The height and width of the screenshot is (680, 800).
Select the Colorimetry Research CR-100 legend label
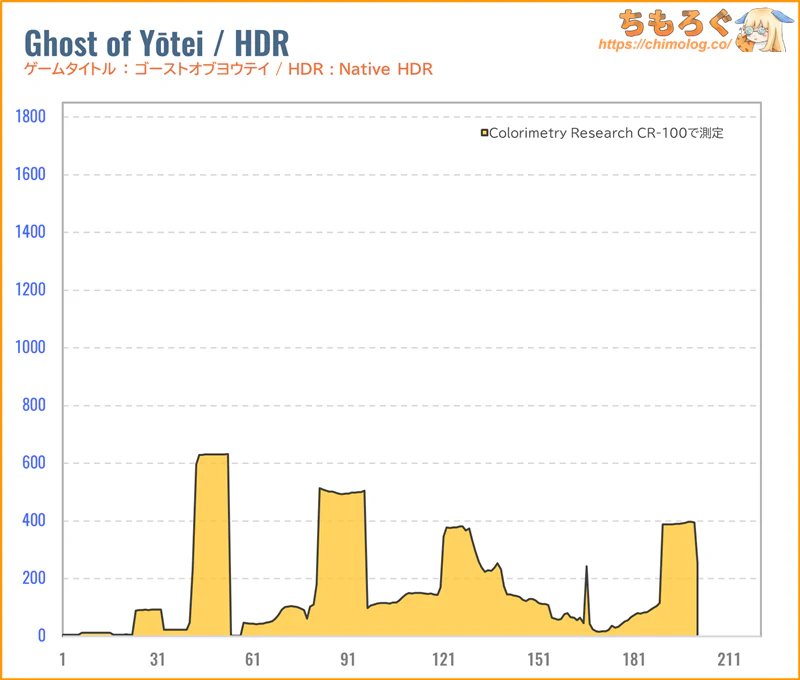[x=606, y=133]
